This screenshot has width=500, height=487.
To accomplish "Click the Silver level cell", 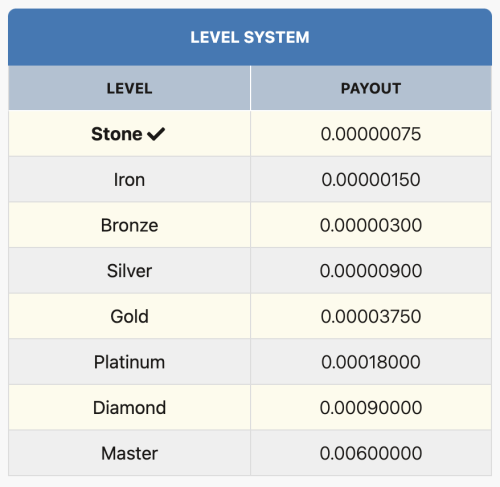I will click(129, 271).
